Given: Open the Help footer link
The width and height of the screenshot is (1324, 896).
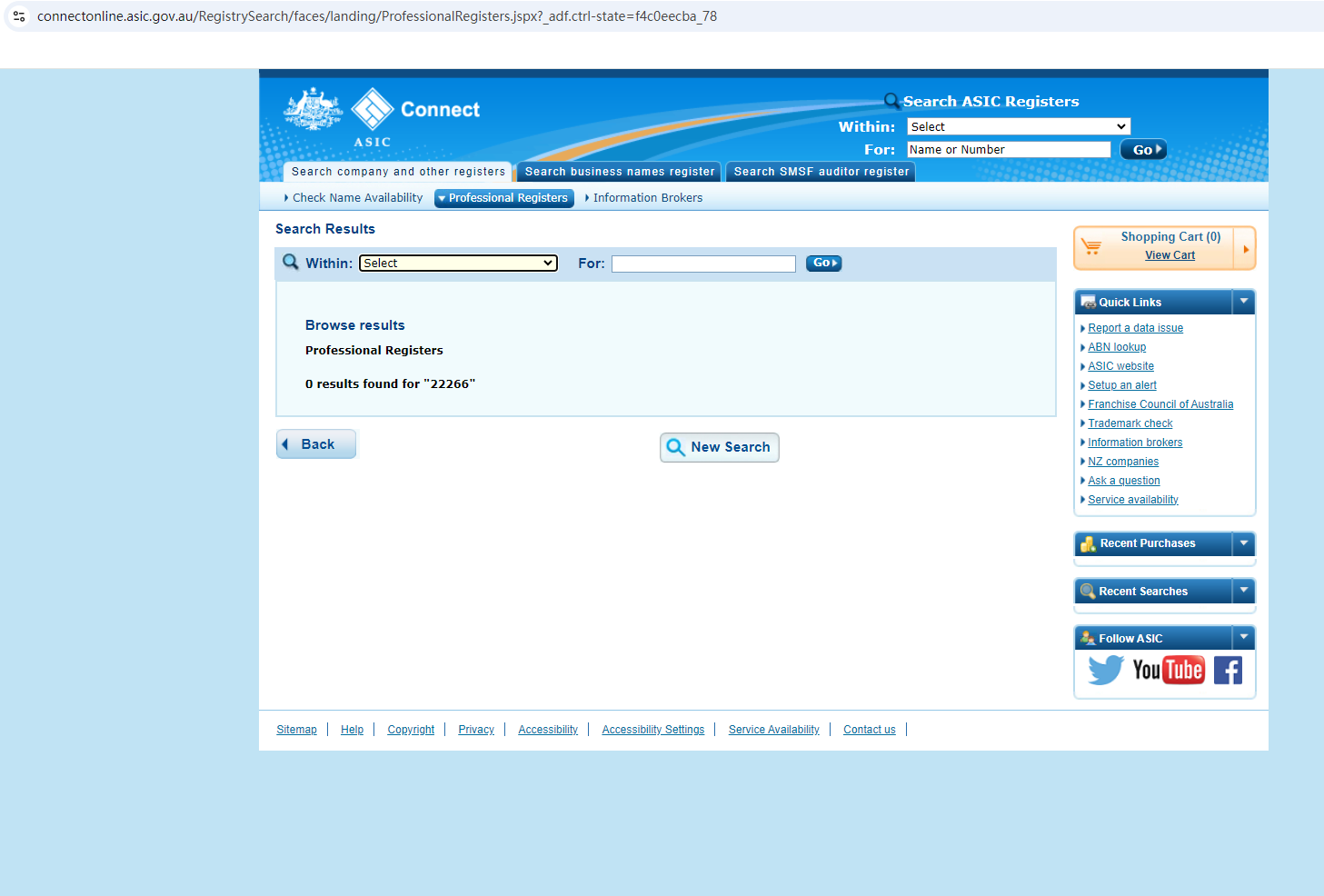Looking at the screenshot, I should click(353, 730).
